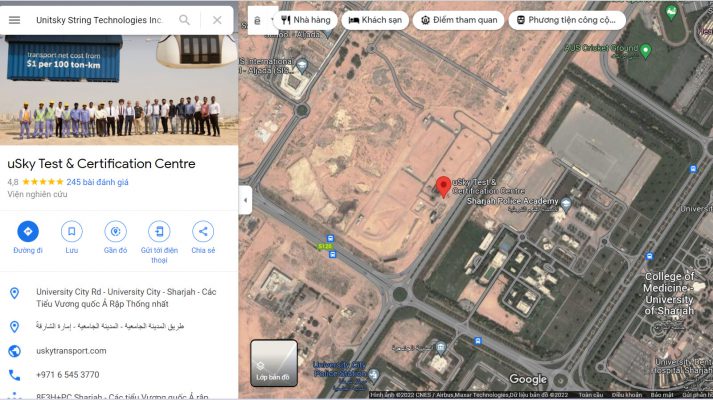Viewport: 713px width, 400px height.
Task: Select the Phương tiện công cộng chip
Action: point(566,20)
